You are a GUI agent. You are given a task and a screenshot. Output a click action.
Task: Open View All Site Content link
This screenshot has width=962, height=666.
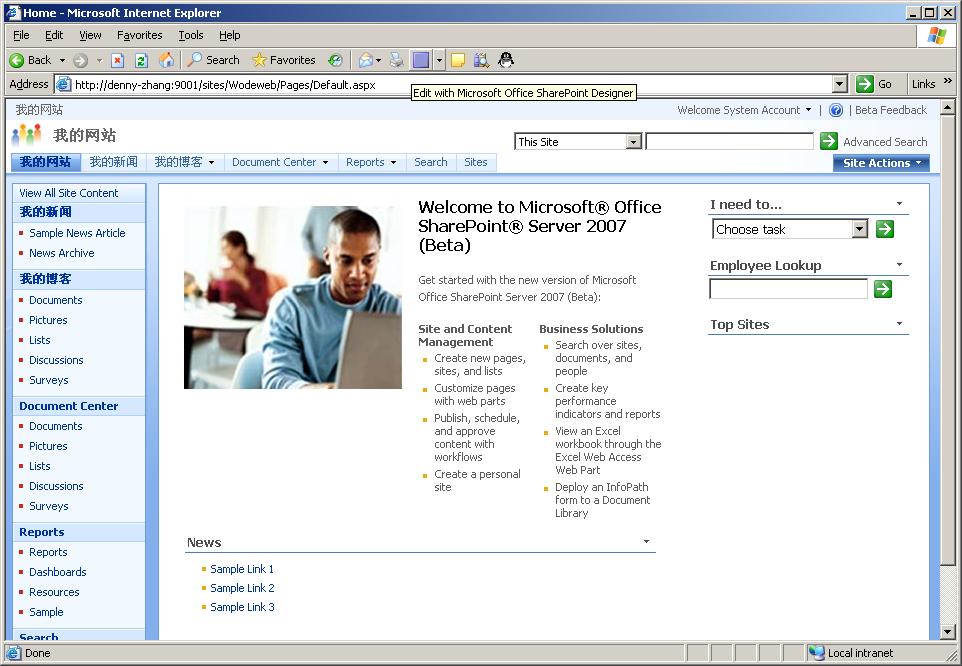69,193
